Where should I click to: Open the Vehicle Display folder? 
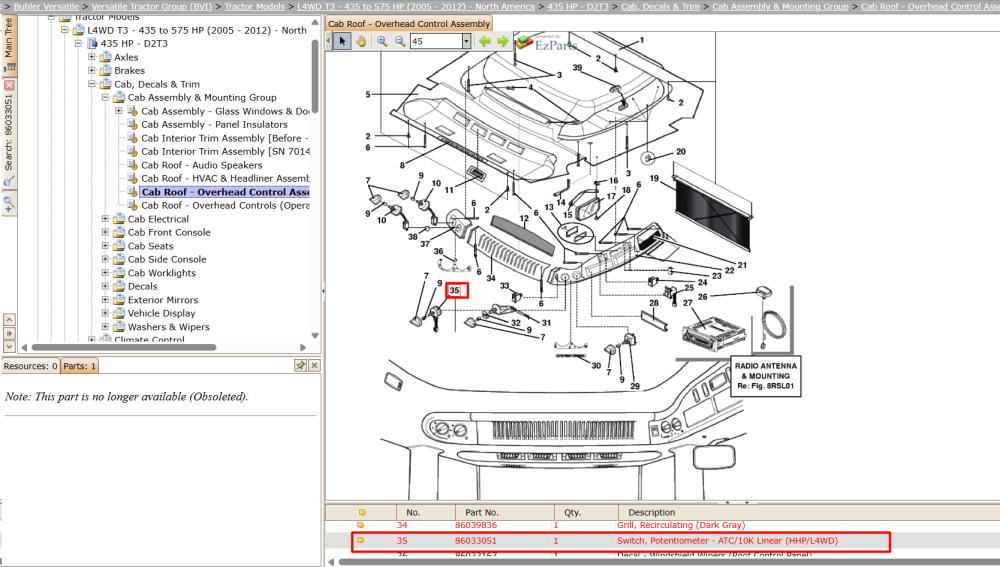[161, 313]
